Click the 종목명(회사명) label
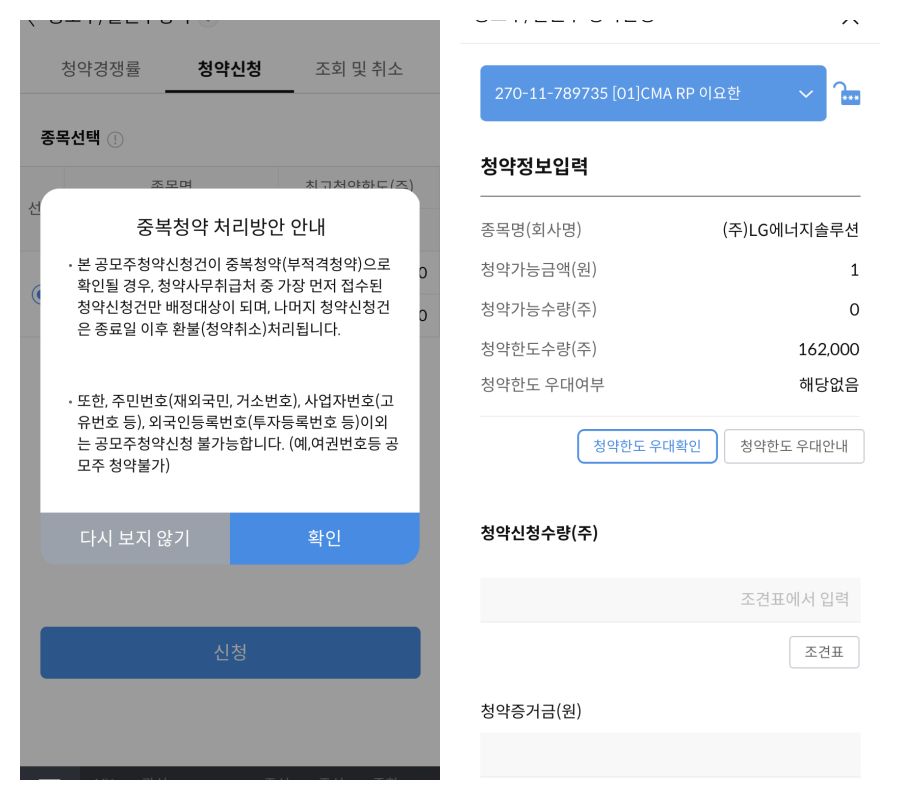This screenshot has height=800, width=900. [x=531, y=230]
